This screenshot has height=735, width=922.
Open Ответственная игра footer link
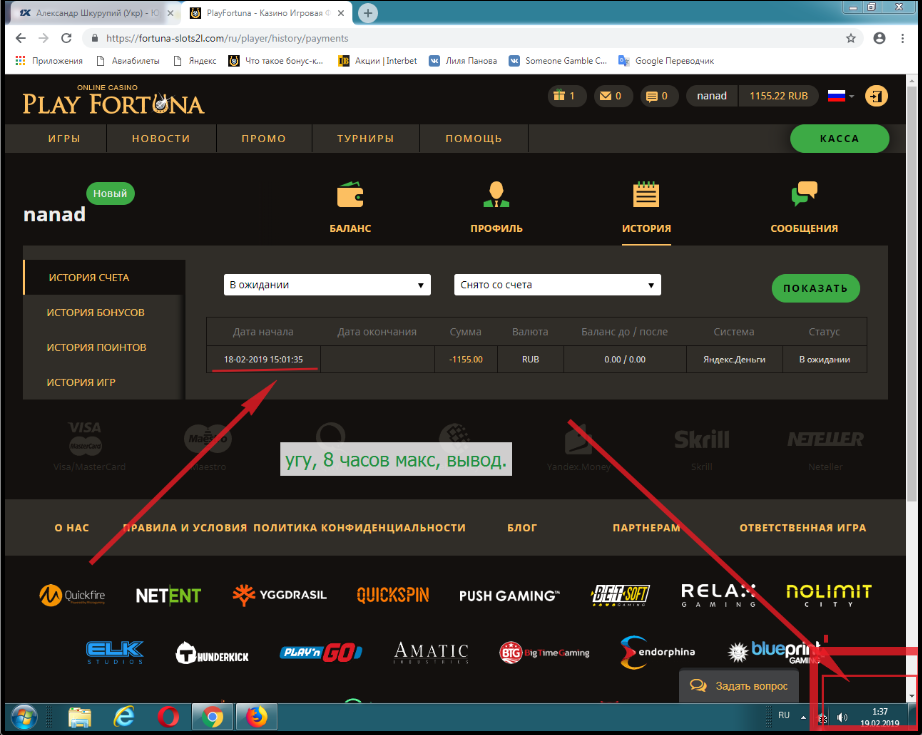[x=803, y=527]
